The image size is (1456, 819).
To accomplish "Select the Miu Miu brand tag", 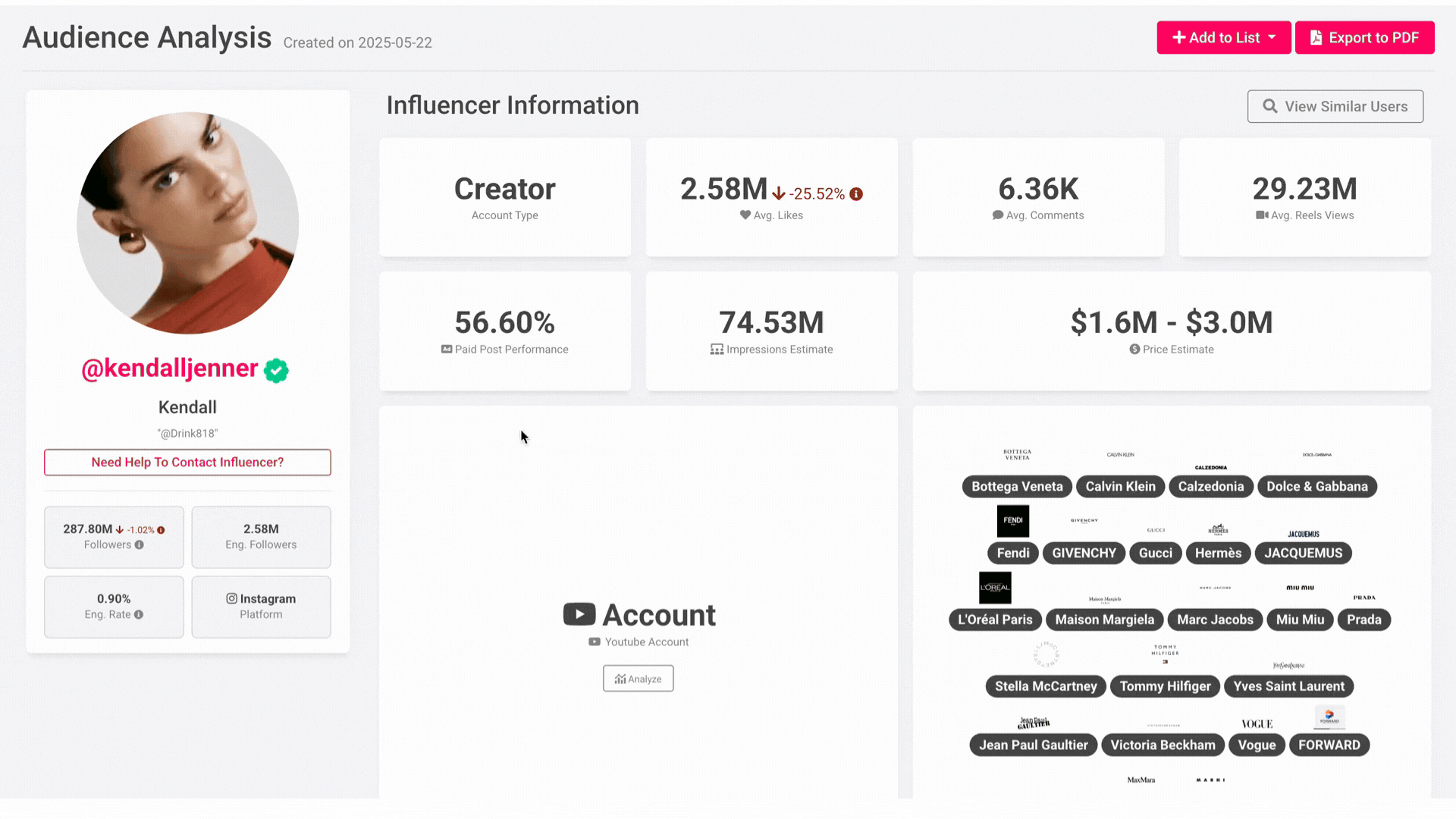I will (1300, 620).
